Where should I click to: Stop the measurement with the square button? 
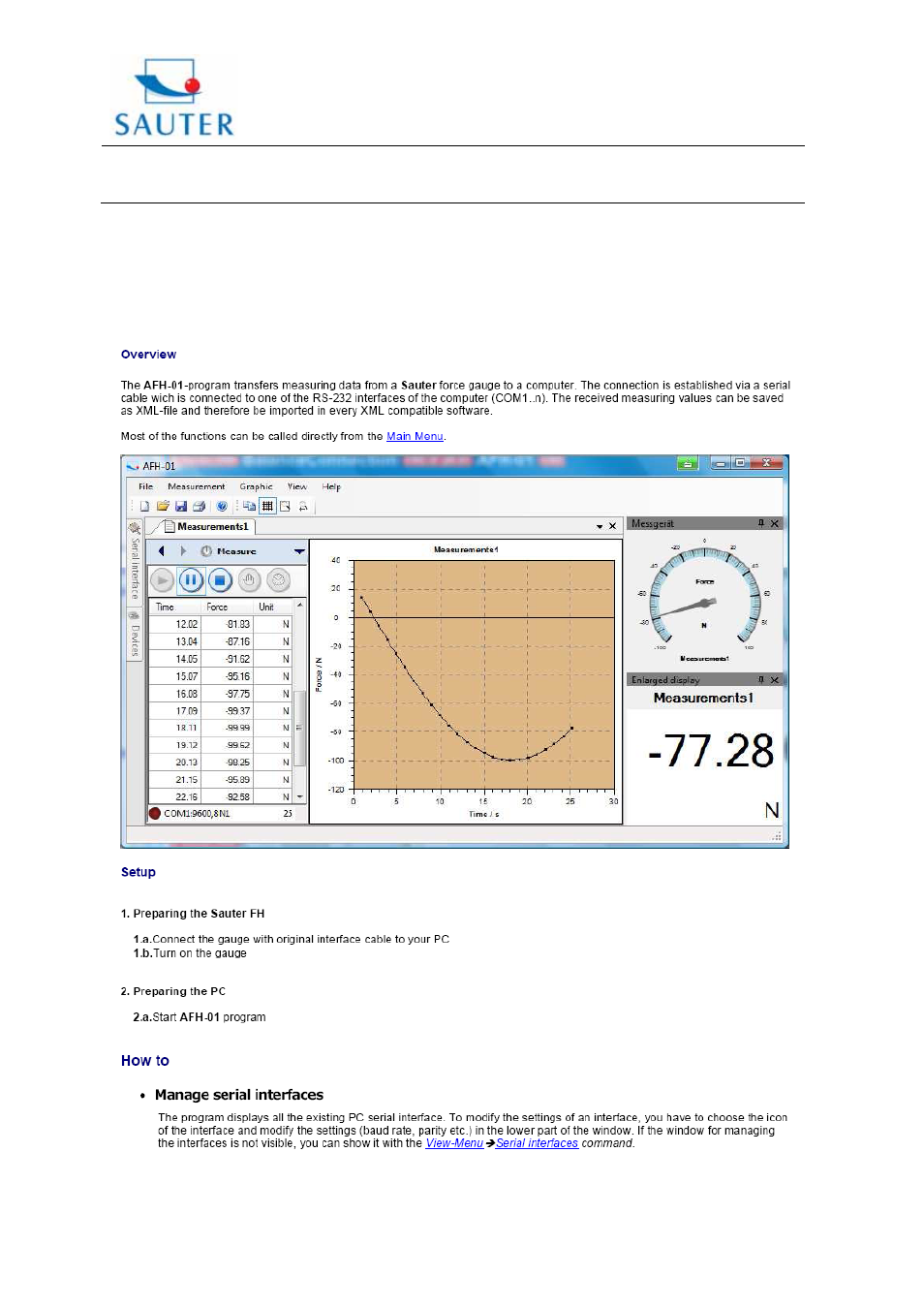220,580
